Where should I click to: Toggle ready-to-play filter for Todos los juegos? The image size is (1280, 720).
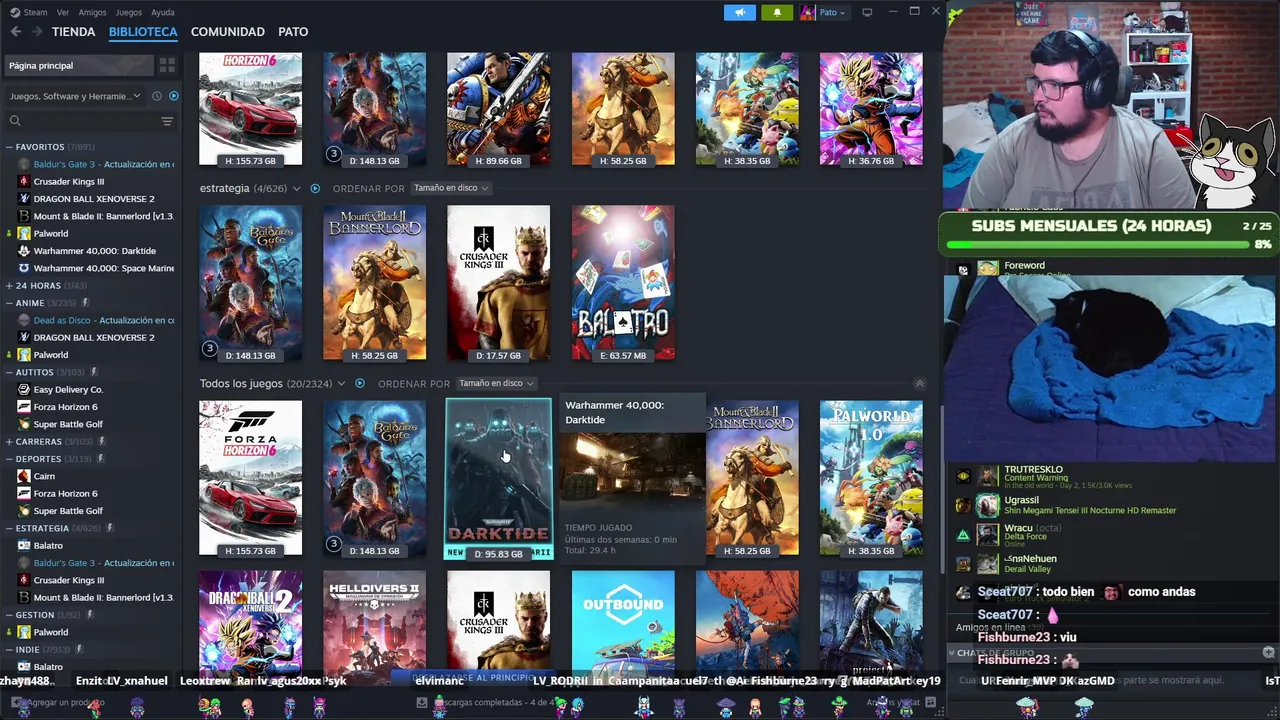click(x=360, y=384)
